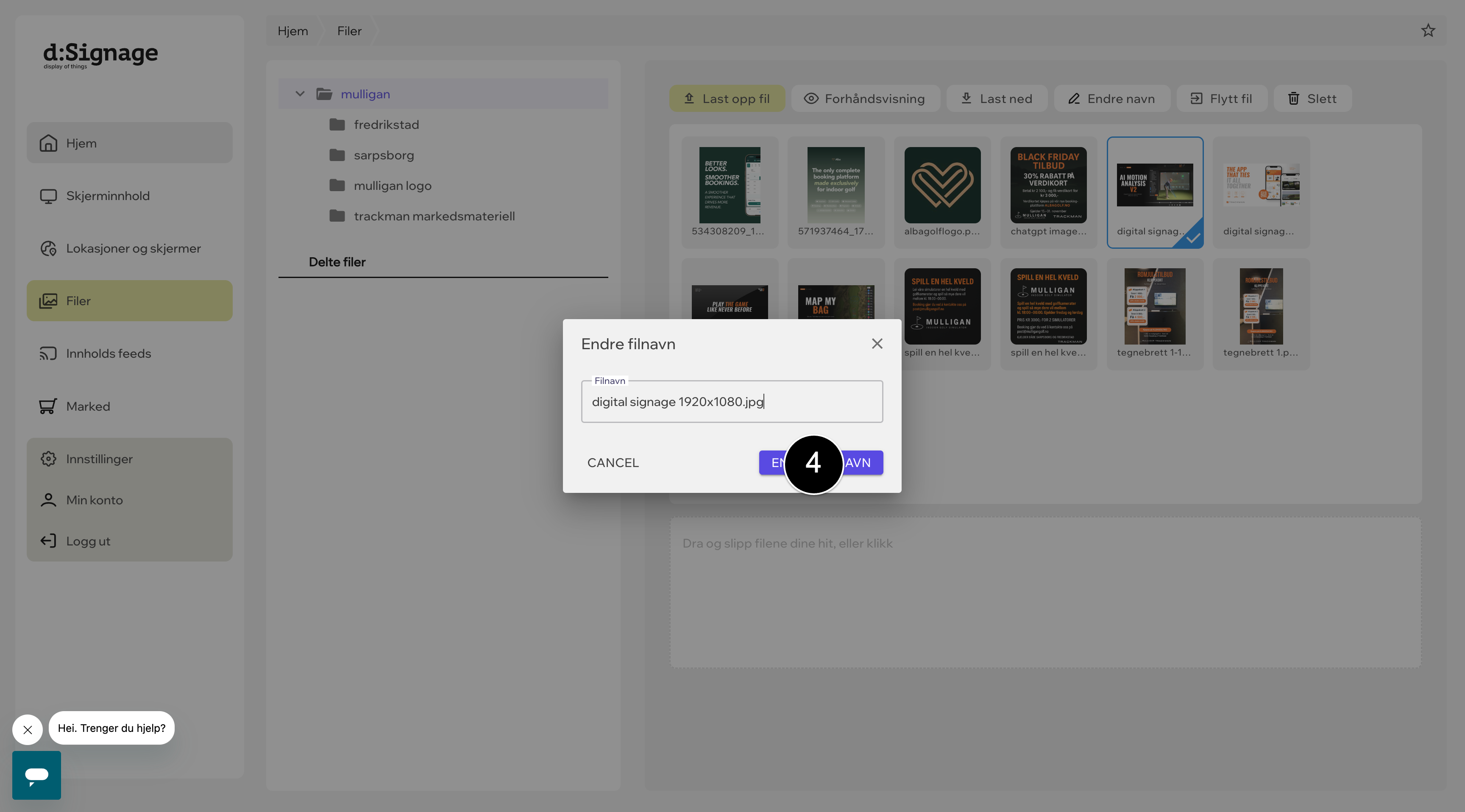This screenshot has width=1465, height=812.
Task: Click the Flytt fil button
Action: coord(1222,98)
